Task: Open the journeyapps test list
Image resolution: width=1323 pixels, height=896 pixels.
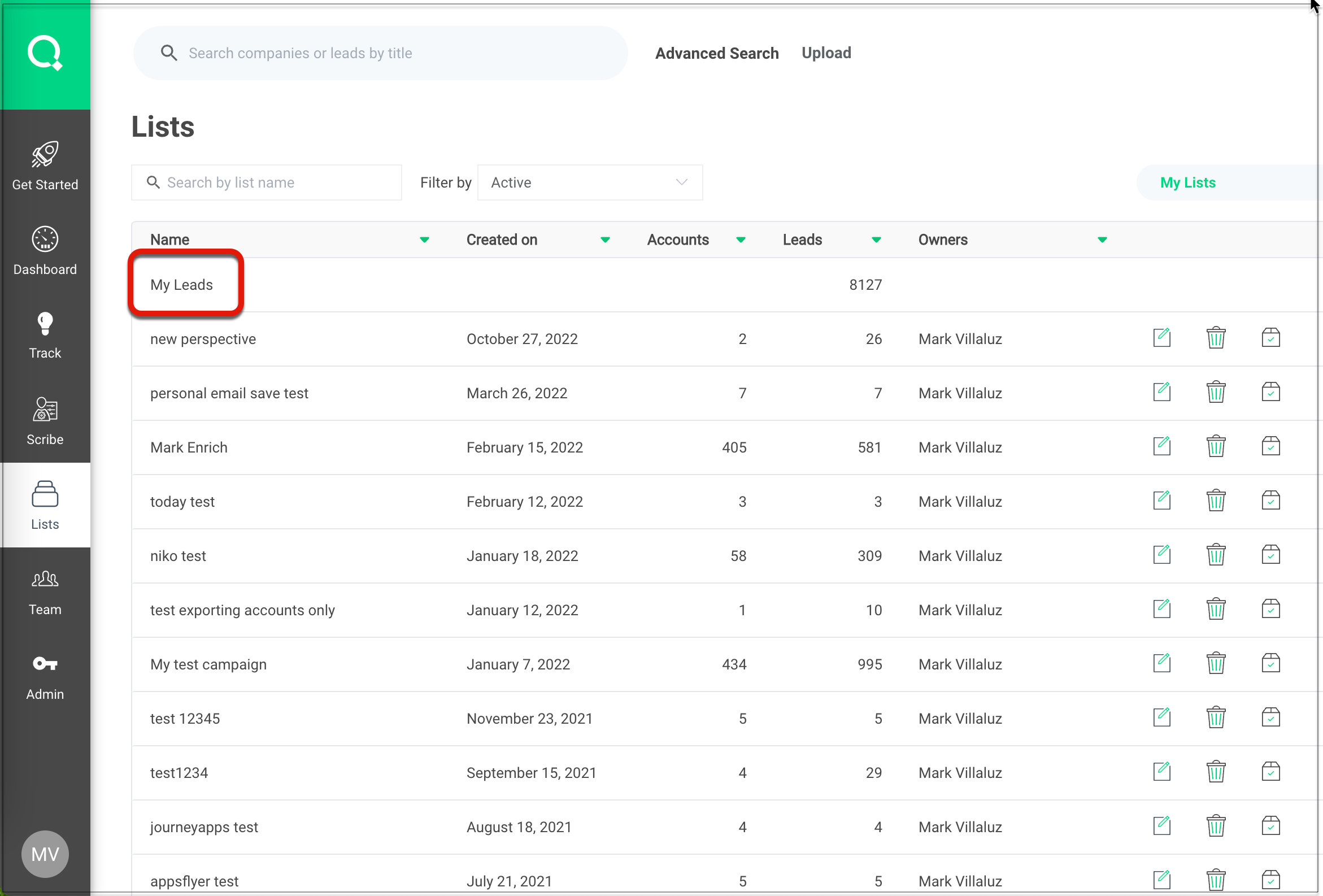Action: (204, 827)
